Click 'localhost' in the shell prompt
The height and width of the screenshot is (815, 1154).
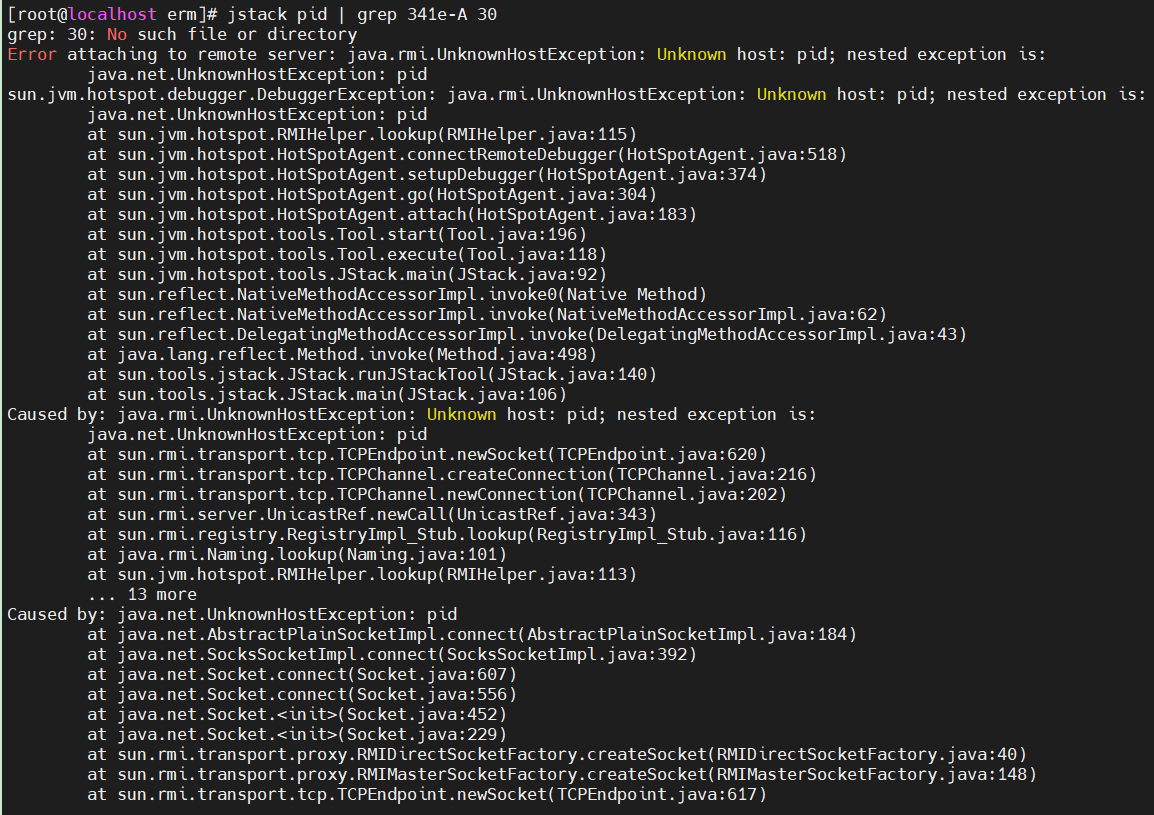point(113,14)
